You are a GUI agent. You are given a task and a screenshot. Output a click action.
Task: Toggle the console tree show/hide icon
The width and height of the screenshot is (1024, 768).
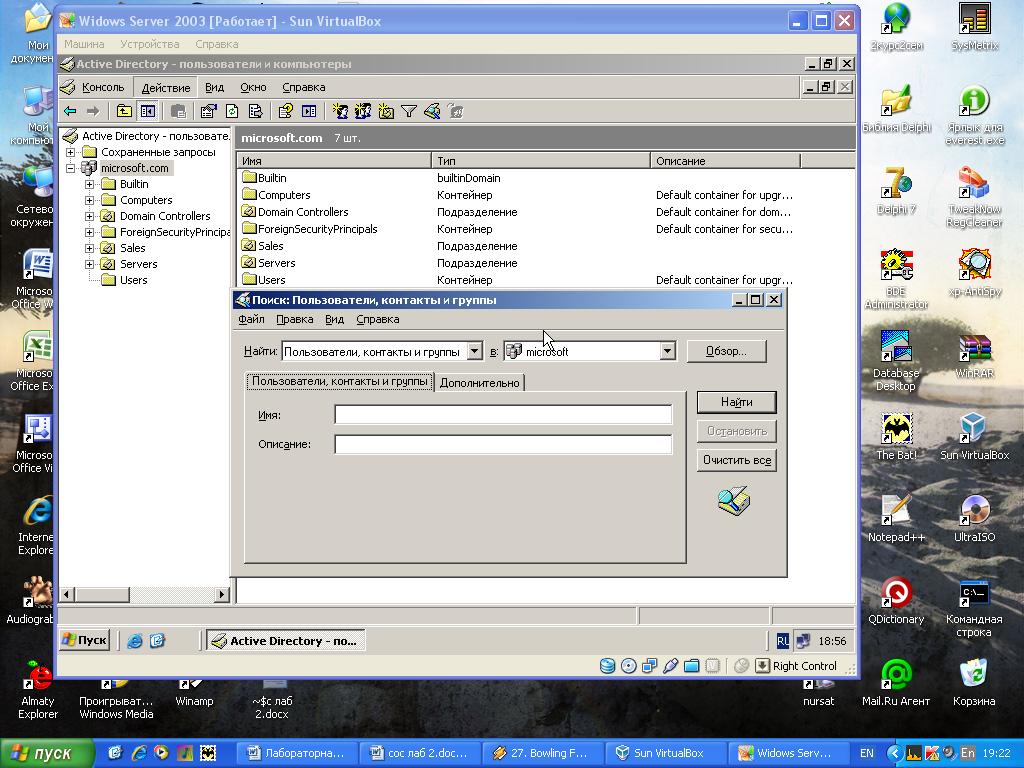pos(148,112)
